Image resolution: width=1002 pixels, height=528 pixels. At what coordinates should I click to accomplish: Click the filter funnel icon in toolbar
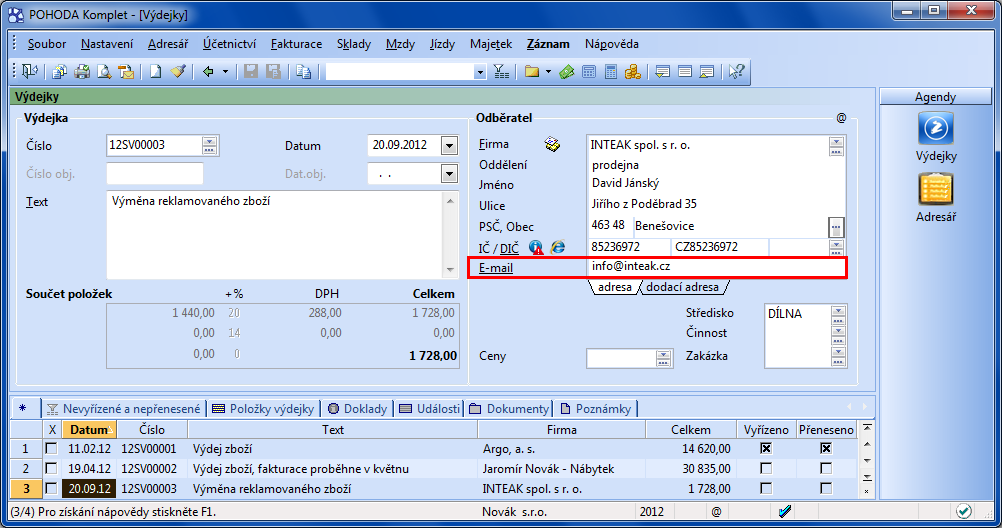(502, 72)
